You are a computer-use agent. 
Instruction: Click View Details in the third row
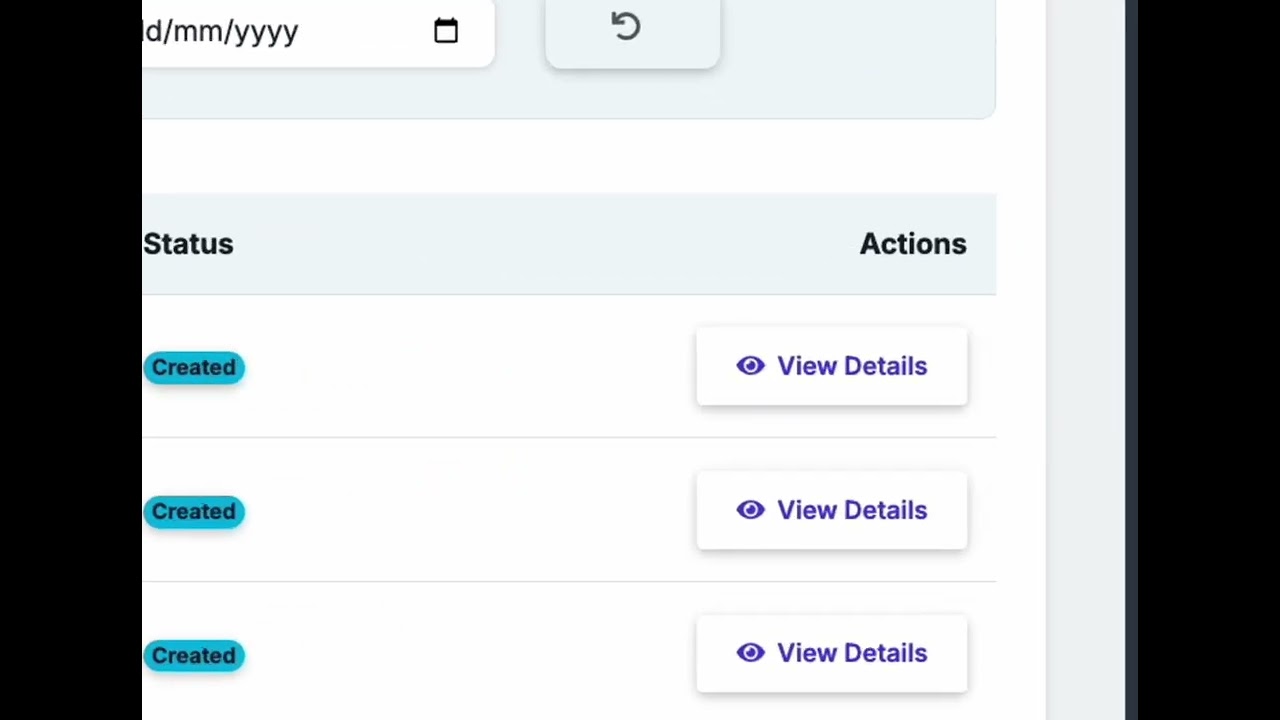(x=832, y=653)
